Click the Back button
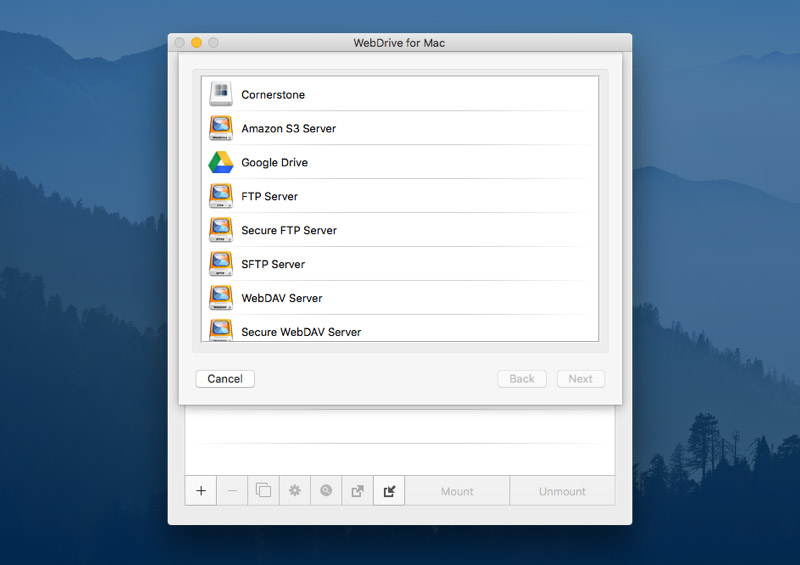800x565 pixels. pyautogui.click(x=522, y=379)
